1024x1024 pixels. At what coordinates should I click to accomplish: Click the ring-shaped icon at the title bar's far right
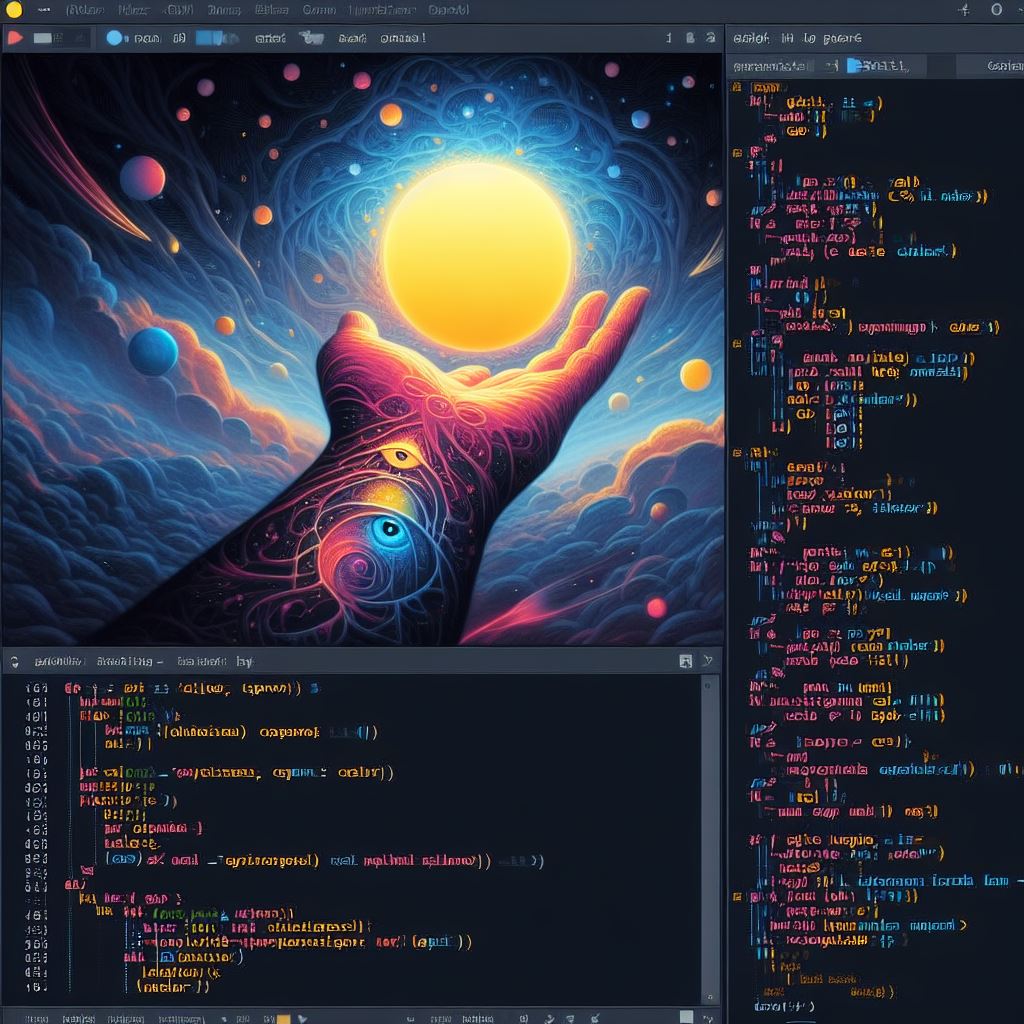[x=997, y=9]
